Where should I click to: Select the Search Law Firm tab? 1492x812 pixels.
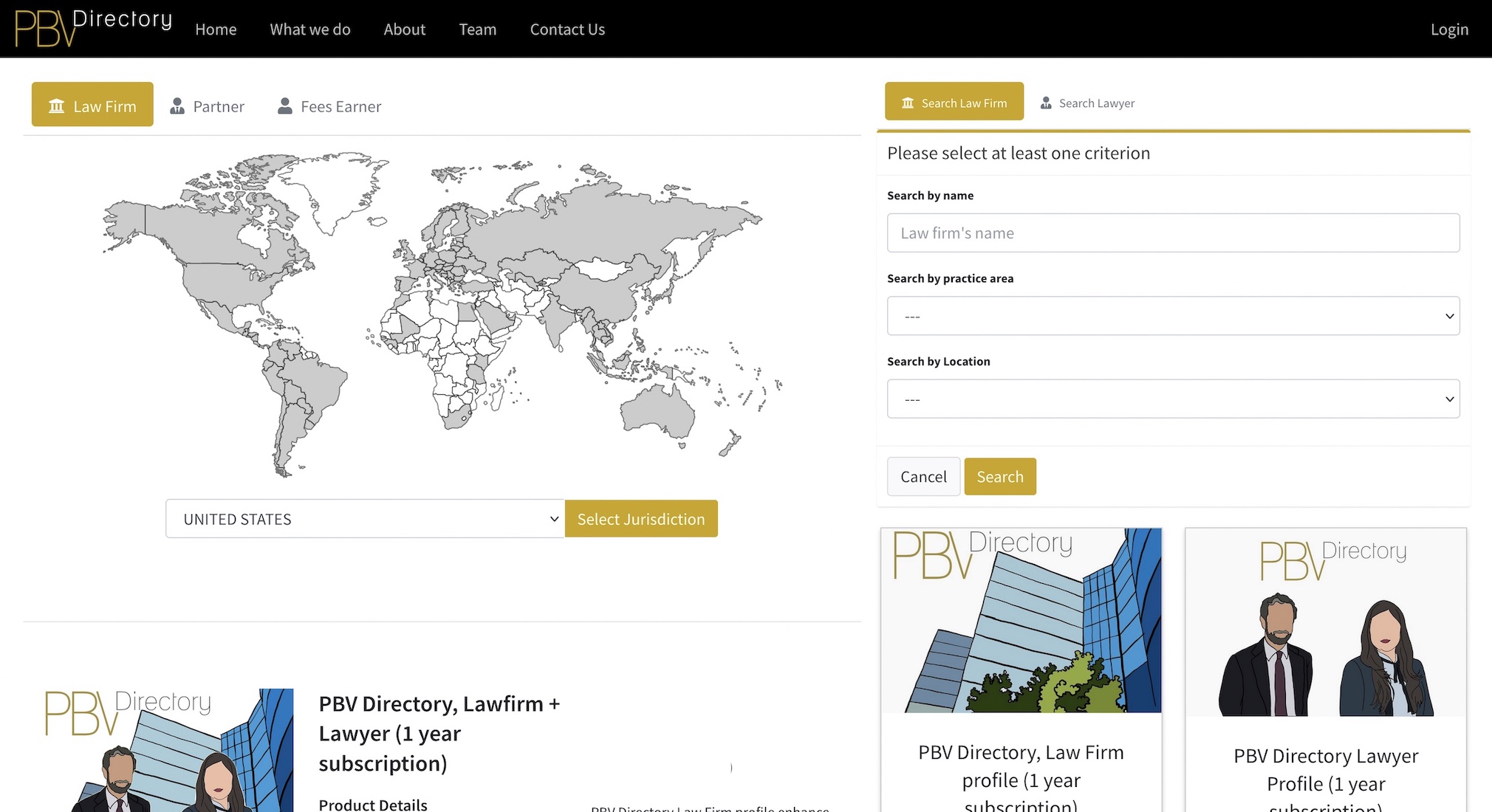(x=954, y=101)
